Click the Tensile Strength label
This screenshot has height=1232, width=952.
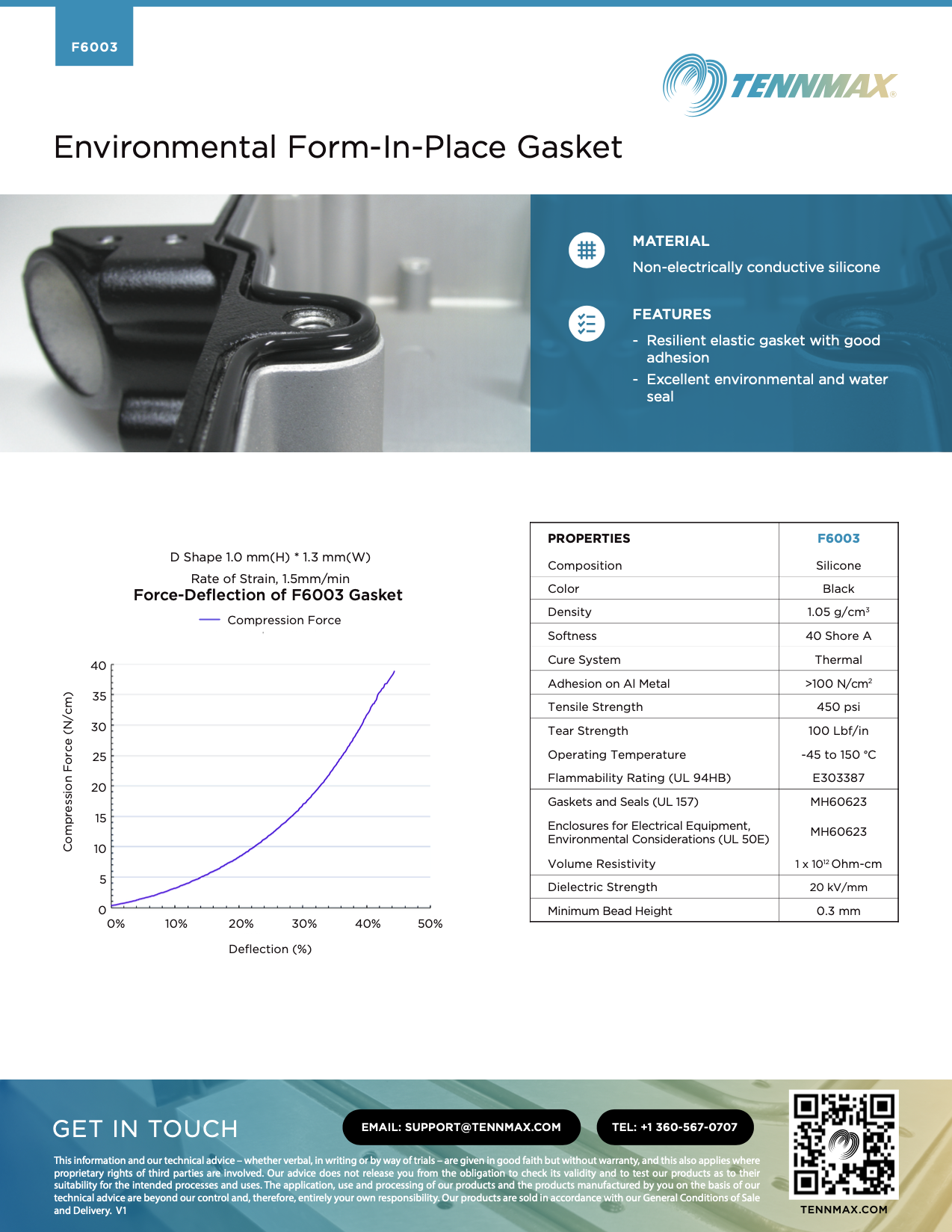(x=595, y=707)
